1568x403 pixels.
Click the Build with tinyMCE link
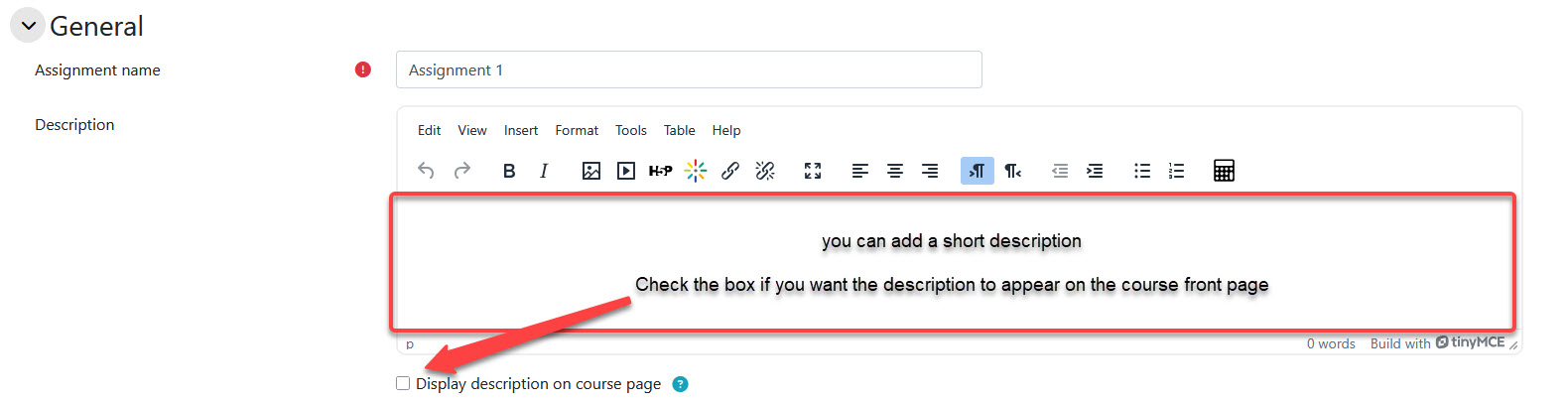(x=1437, y=342)
